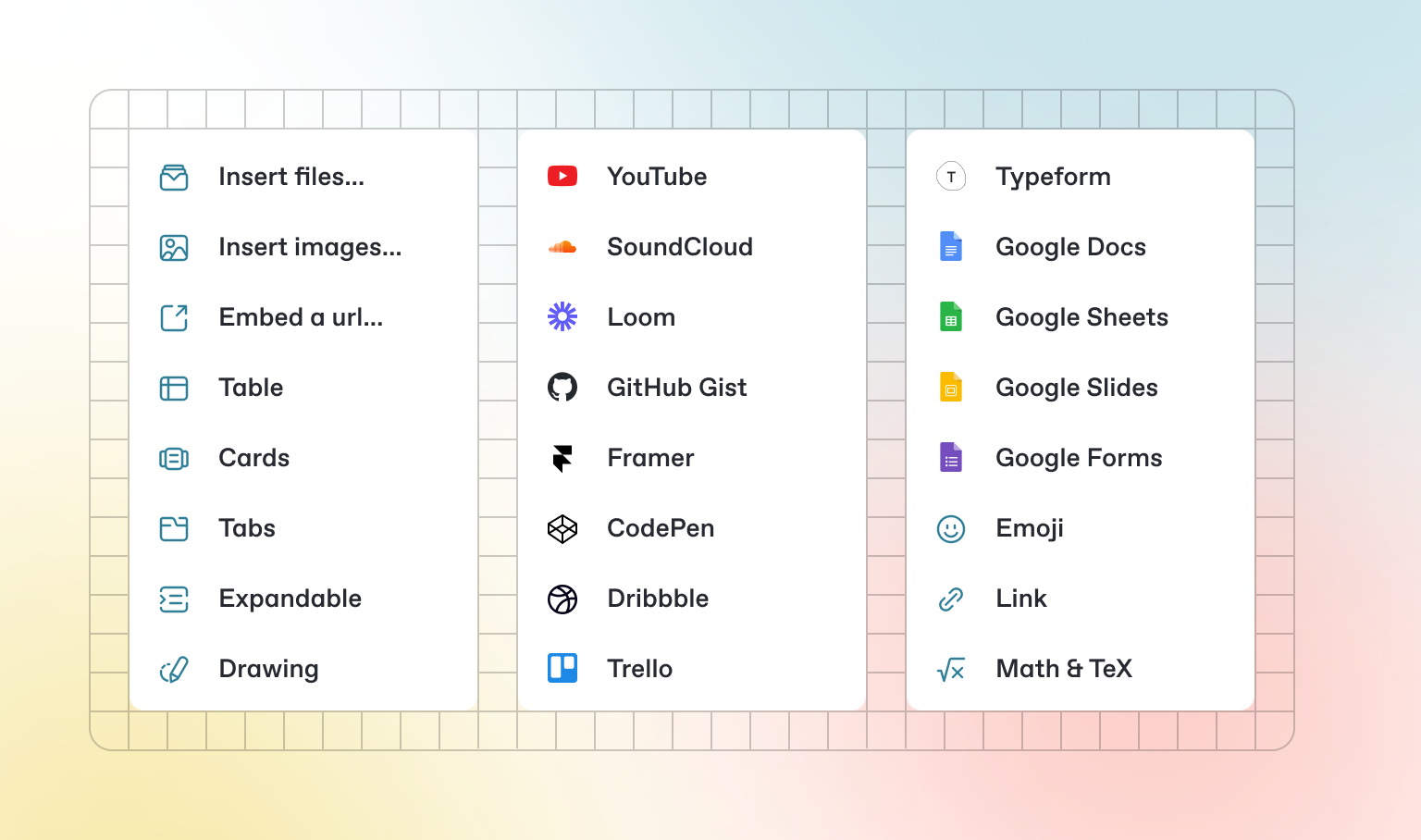Add an Expandable section
This screenshot has width=1421, height=840.
click(290, 599)
